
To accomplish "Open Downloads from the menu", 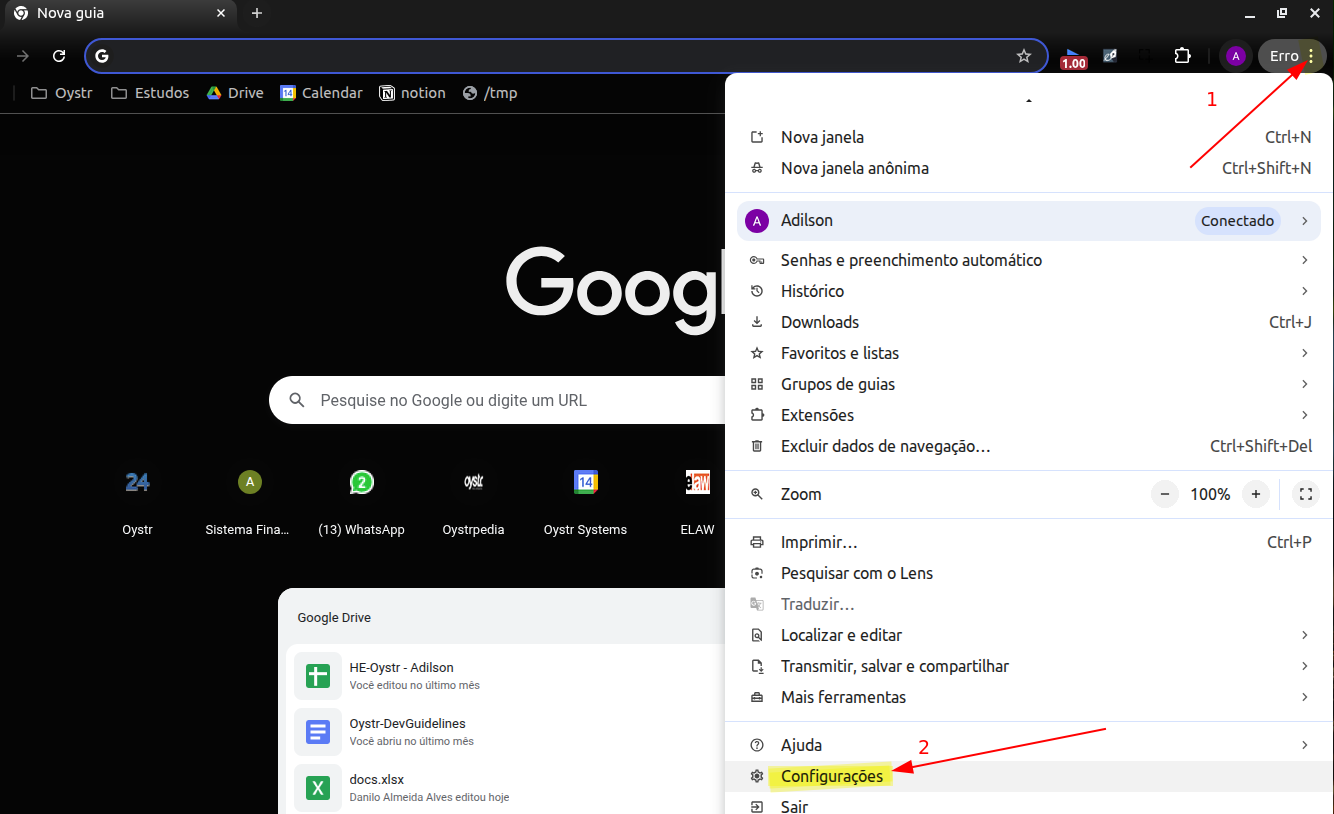I will [1029, 322].
